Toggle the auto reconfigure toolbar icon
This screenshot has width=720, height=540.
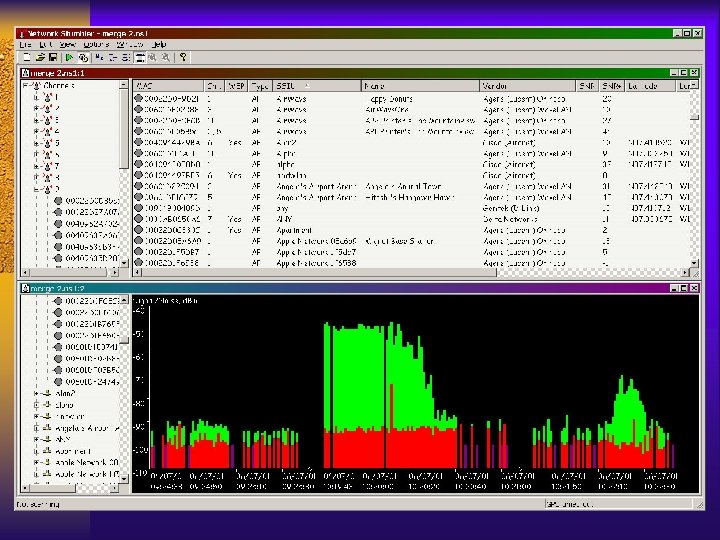[83, 57]
